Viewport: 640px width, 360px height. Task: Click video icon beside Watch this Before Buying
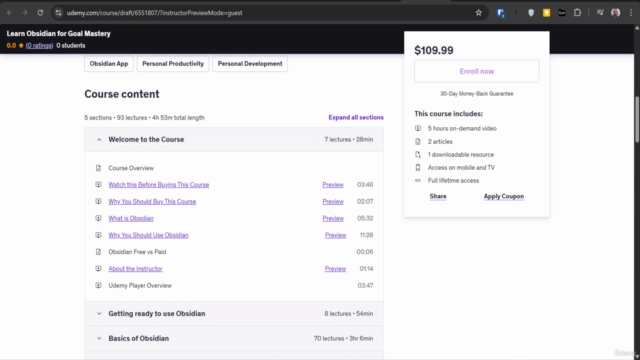coord(98,184)
